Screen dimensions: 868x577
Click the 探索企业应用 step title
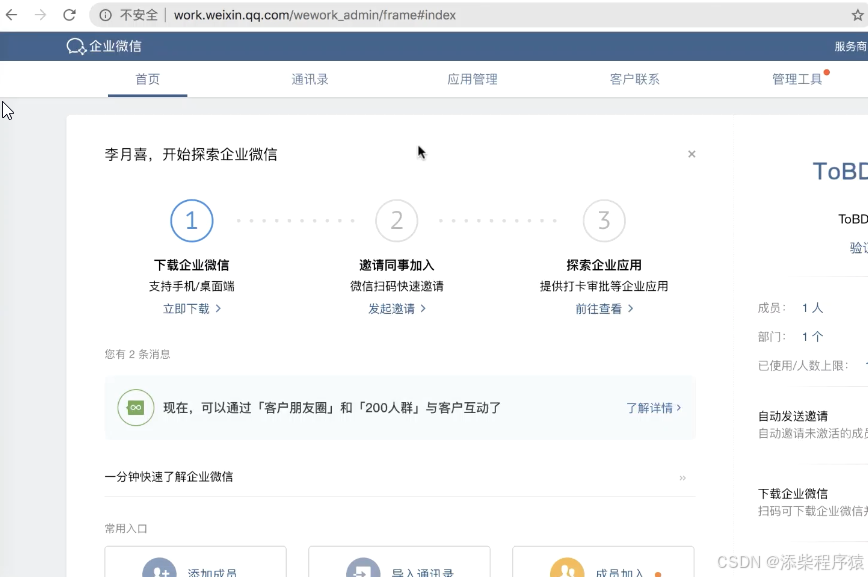(604, 265)
